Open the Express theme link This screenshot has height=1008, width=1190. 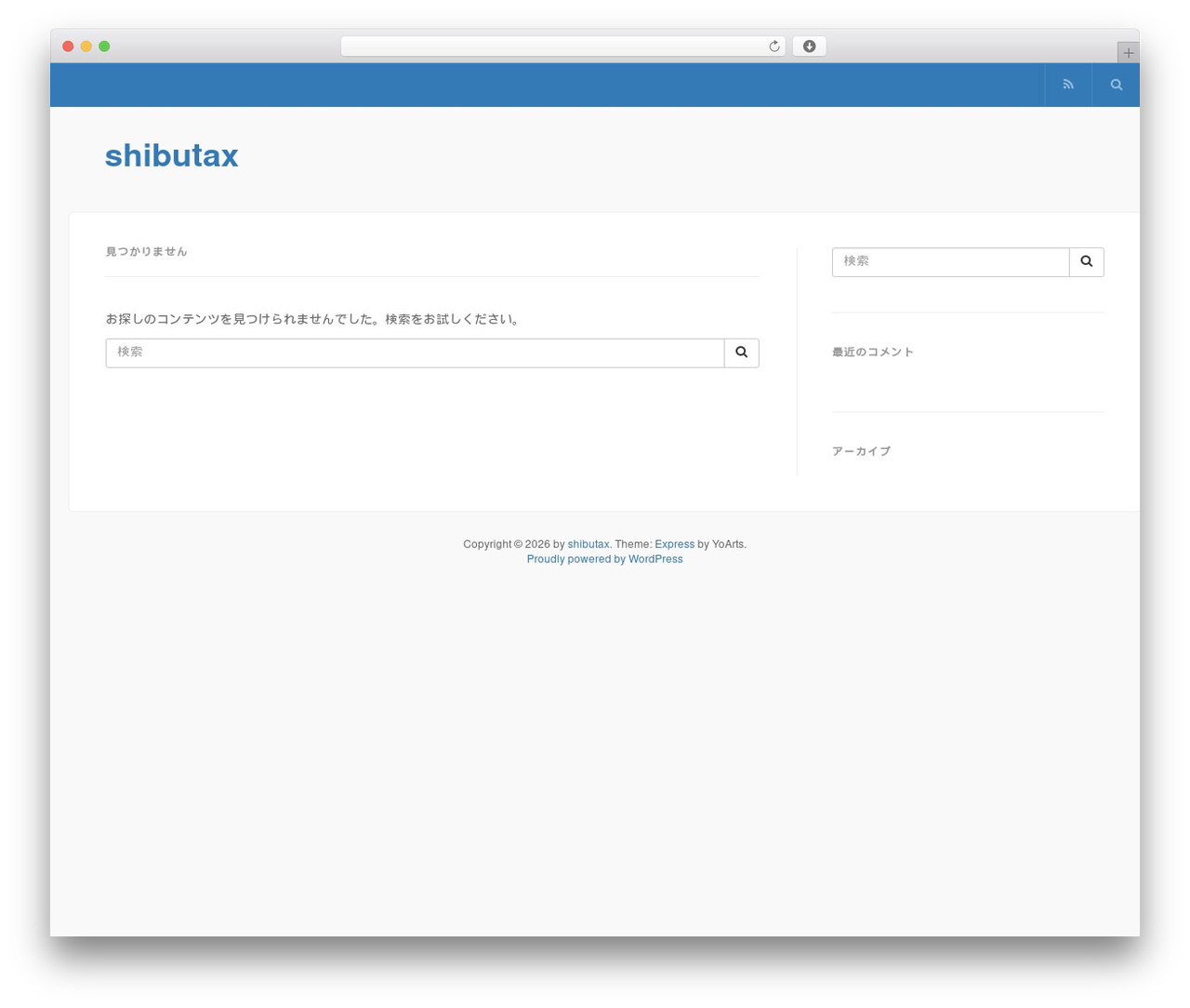point(675,544)
